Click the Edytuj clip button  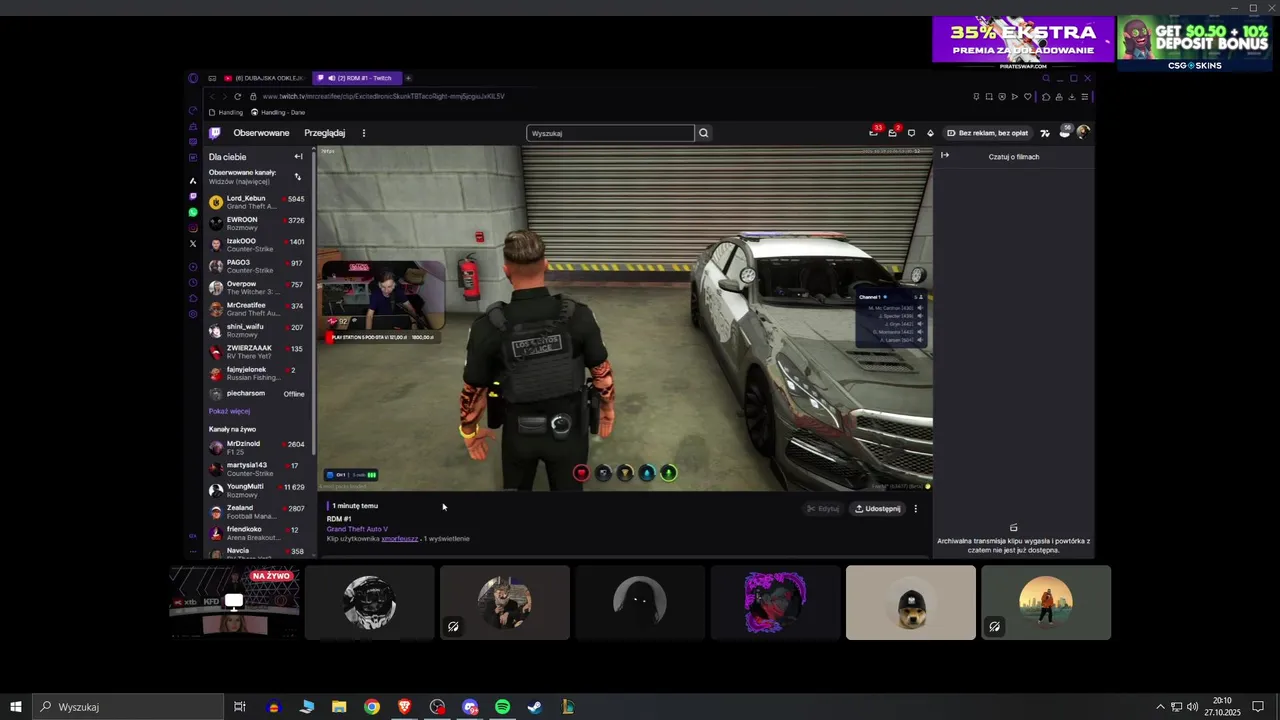coord(823,509)
